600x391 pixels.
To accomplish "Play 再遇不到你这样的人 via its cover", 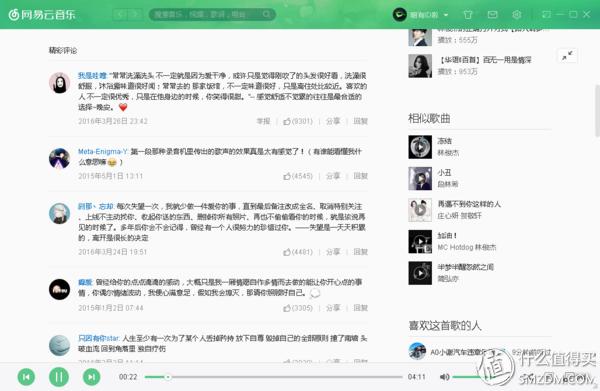I will click(x=420, y=210).
